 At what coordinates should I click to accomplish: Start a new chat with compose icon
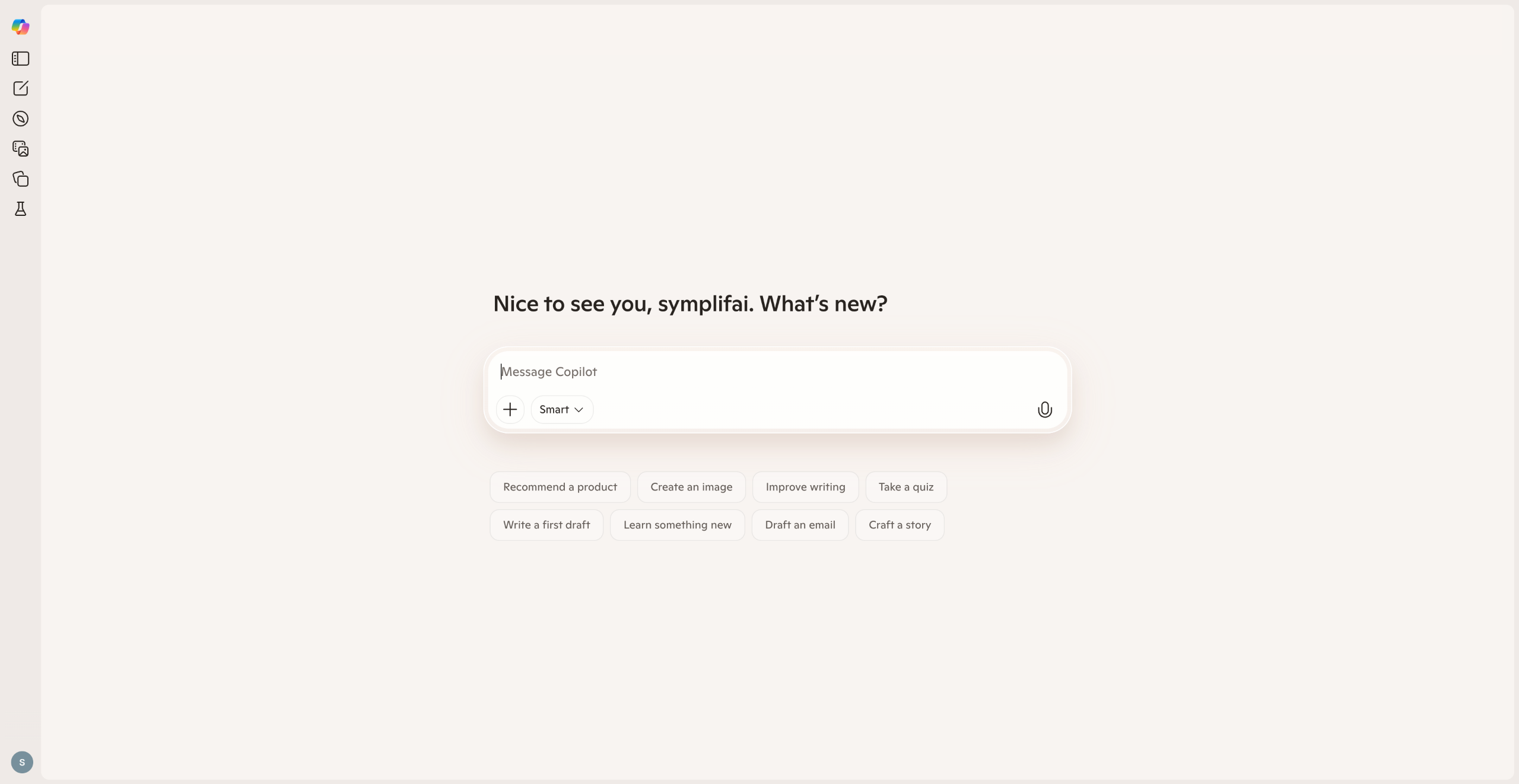(x=20, y=88)
